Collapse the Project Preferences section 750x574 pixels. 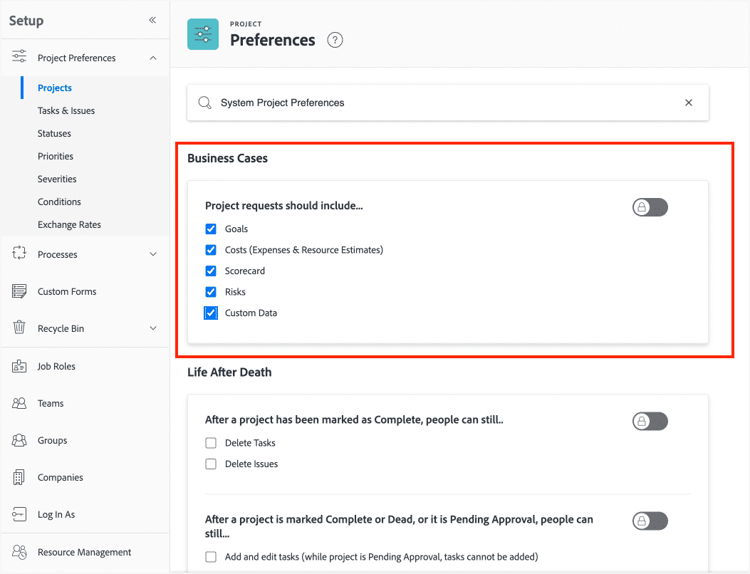(153, 58)
